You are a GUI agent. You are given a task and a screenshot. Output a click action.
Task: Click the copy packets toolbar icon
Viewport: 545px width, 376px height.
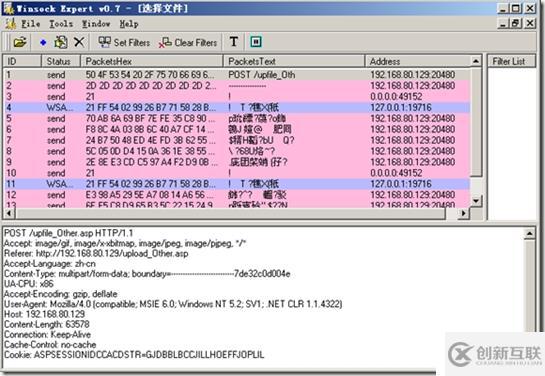coord(61,42)
